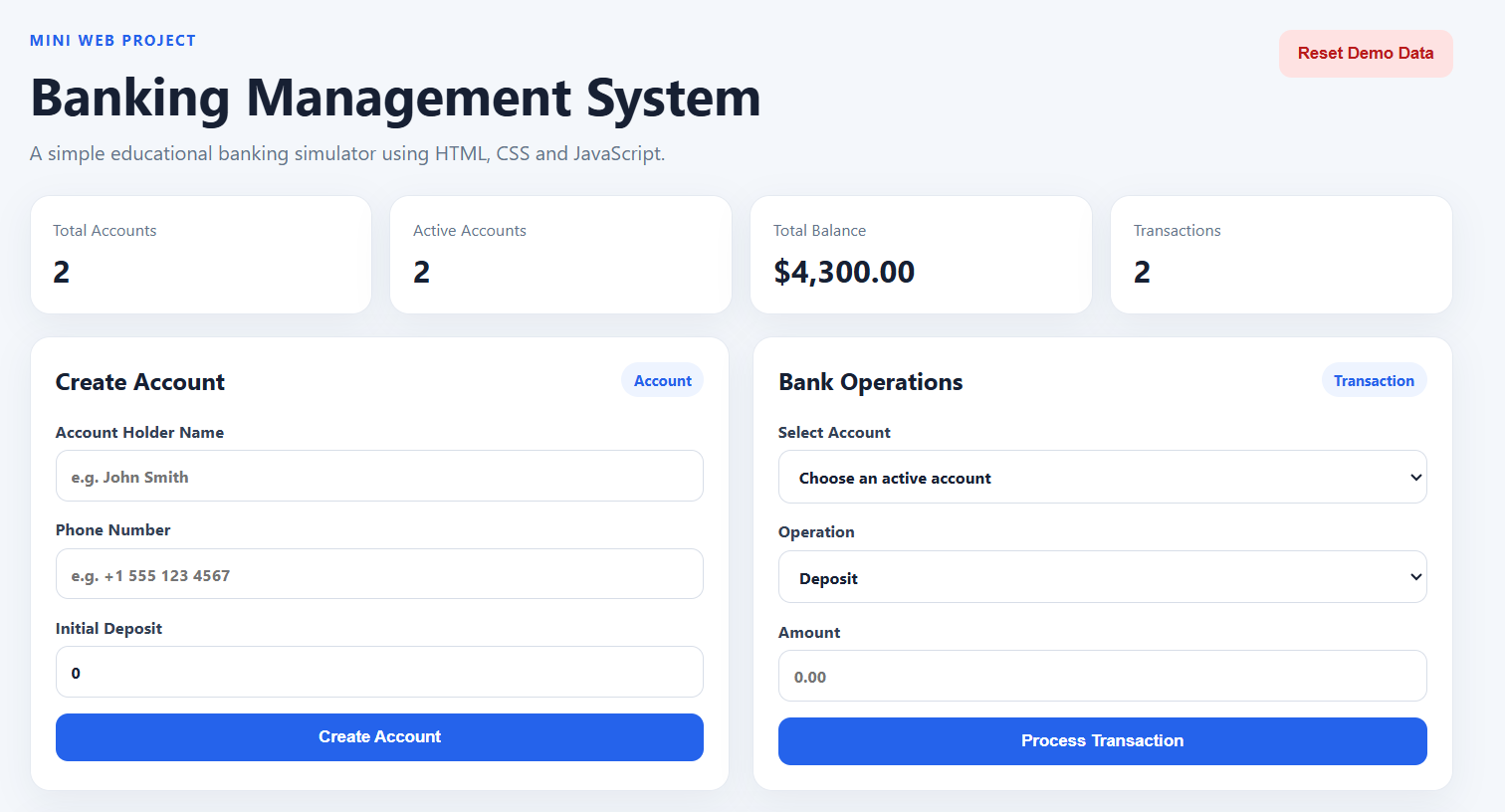Click the Select Account label
The image size is (1505, 812).
point(834,432)
